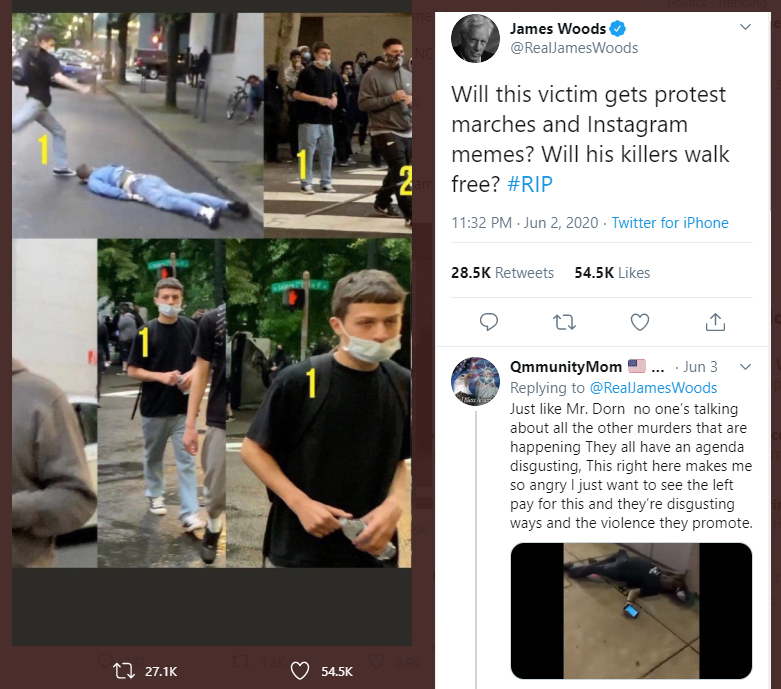Retweet using the sidebar retweet icon
This screenshot has height=689, width=781.
[x=565, y=321]
